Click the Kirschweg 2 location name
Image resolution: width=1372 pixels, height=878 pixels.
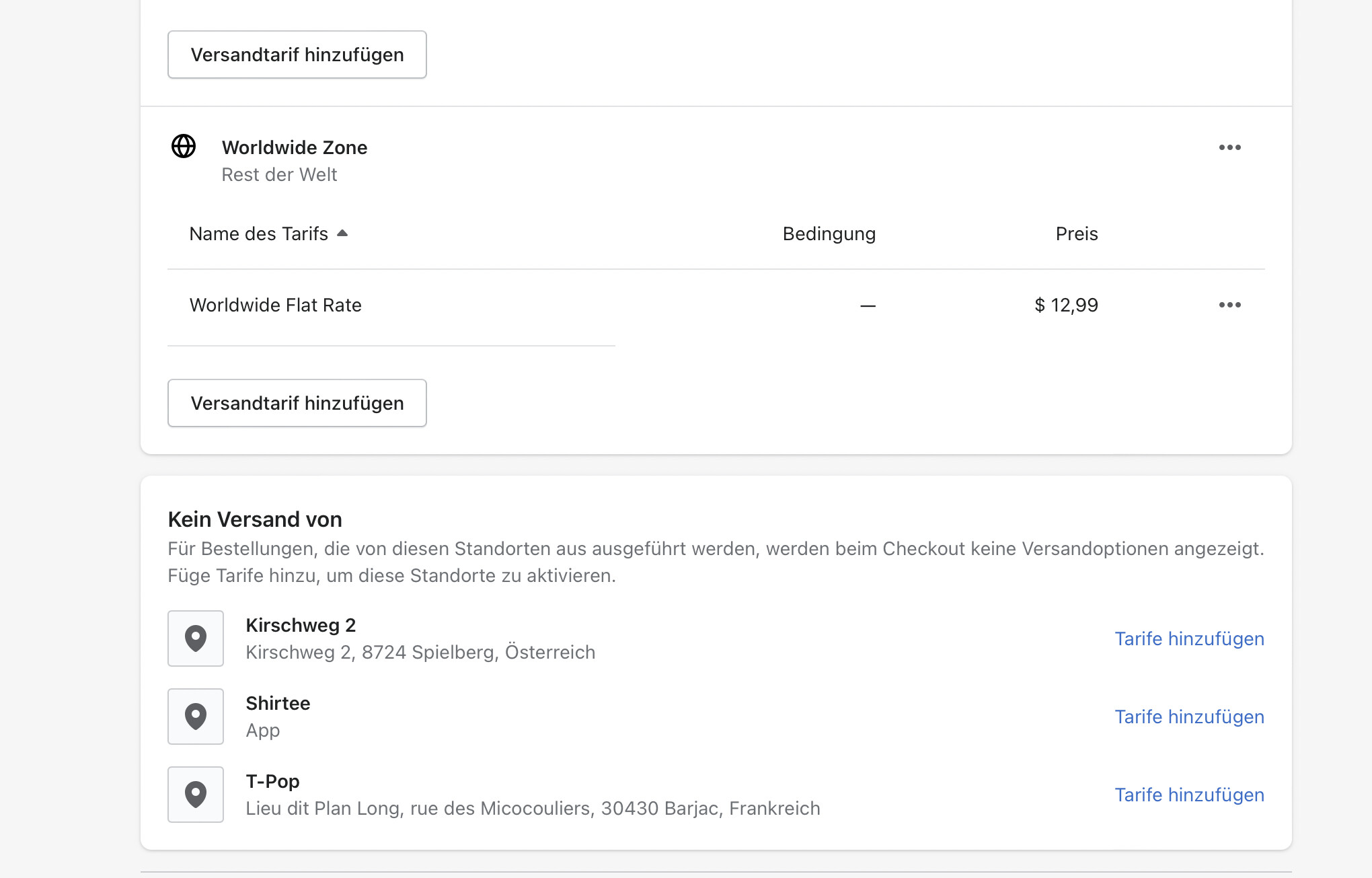click(301, 625)
